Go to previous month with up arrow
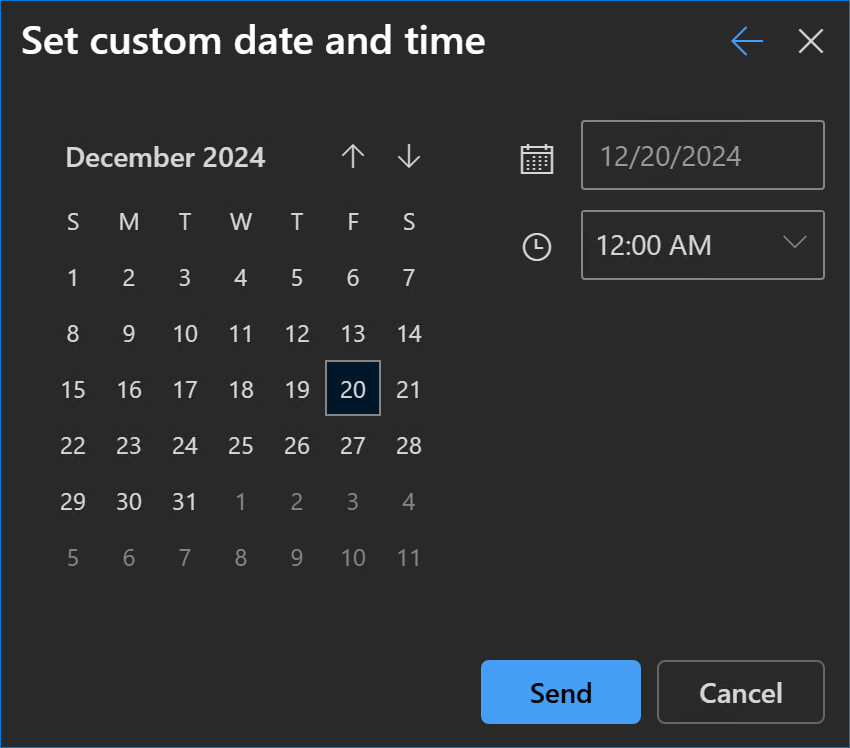 [353, 157]
